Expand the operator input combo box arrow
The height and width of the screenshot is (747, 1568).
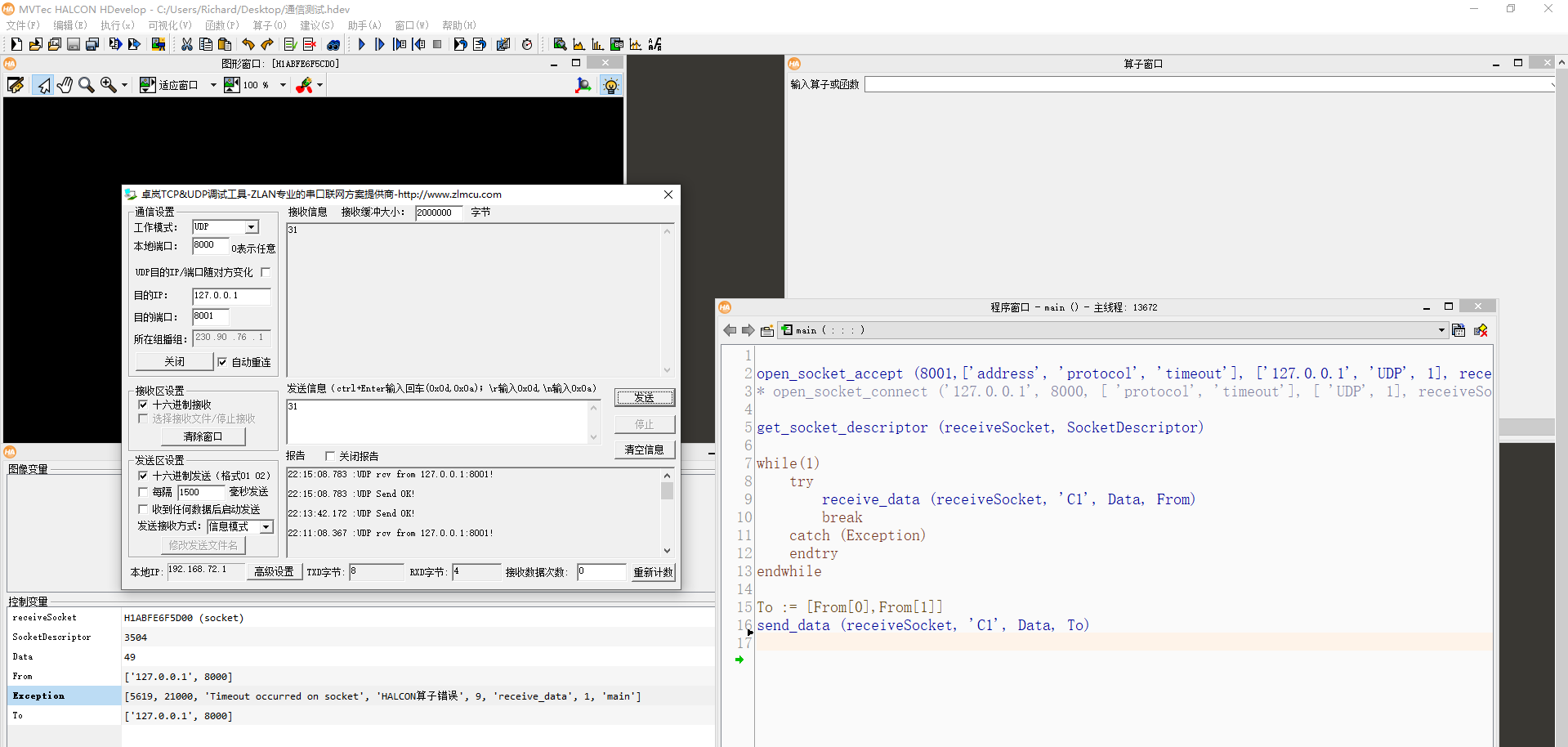(1552, 84)
